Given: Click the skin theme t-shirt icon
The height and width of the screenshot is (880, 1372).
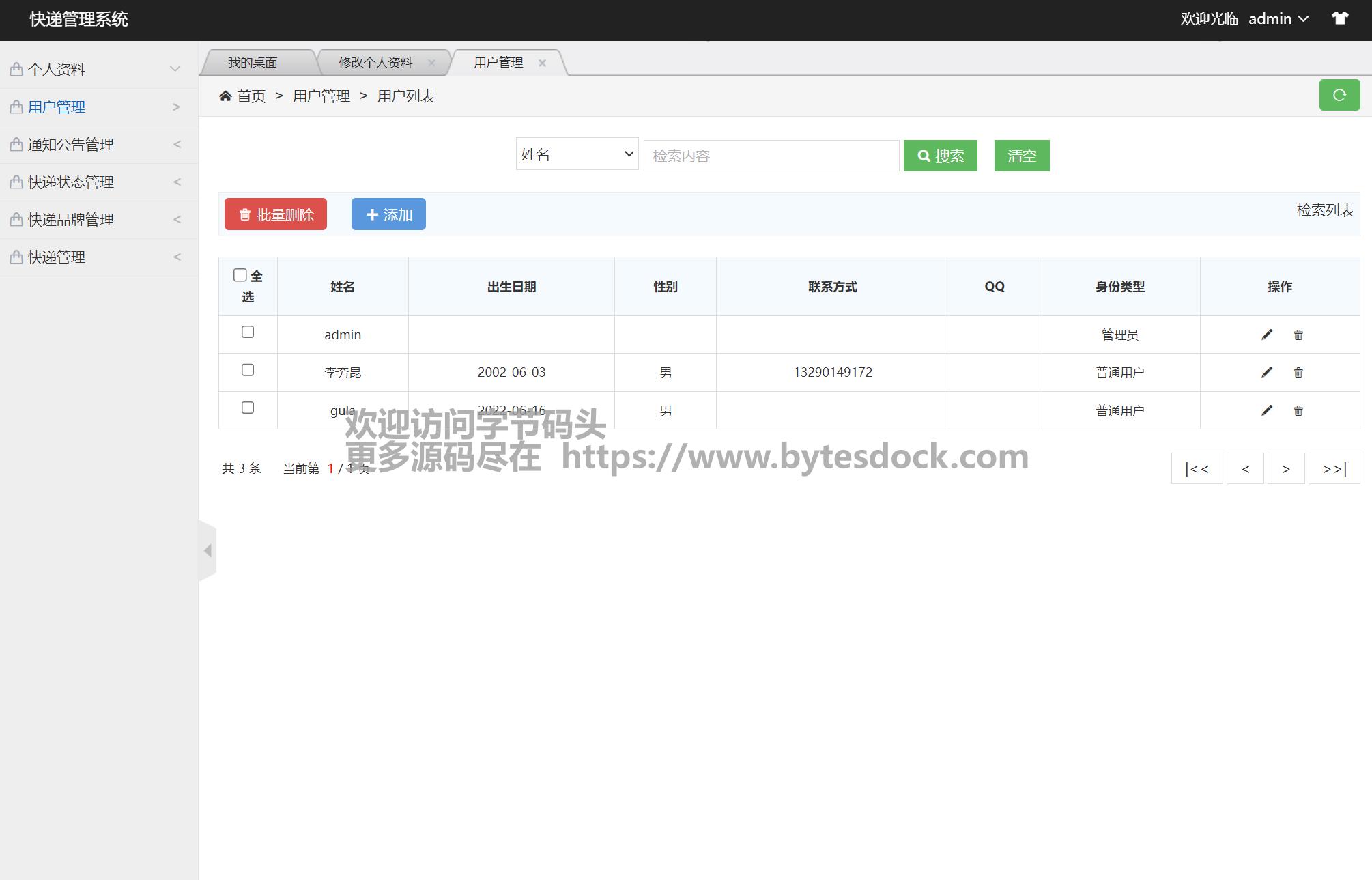Looking at the screenshot, I should (x=1340, y=18).
